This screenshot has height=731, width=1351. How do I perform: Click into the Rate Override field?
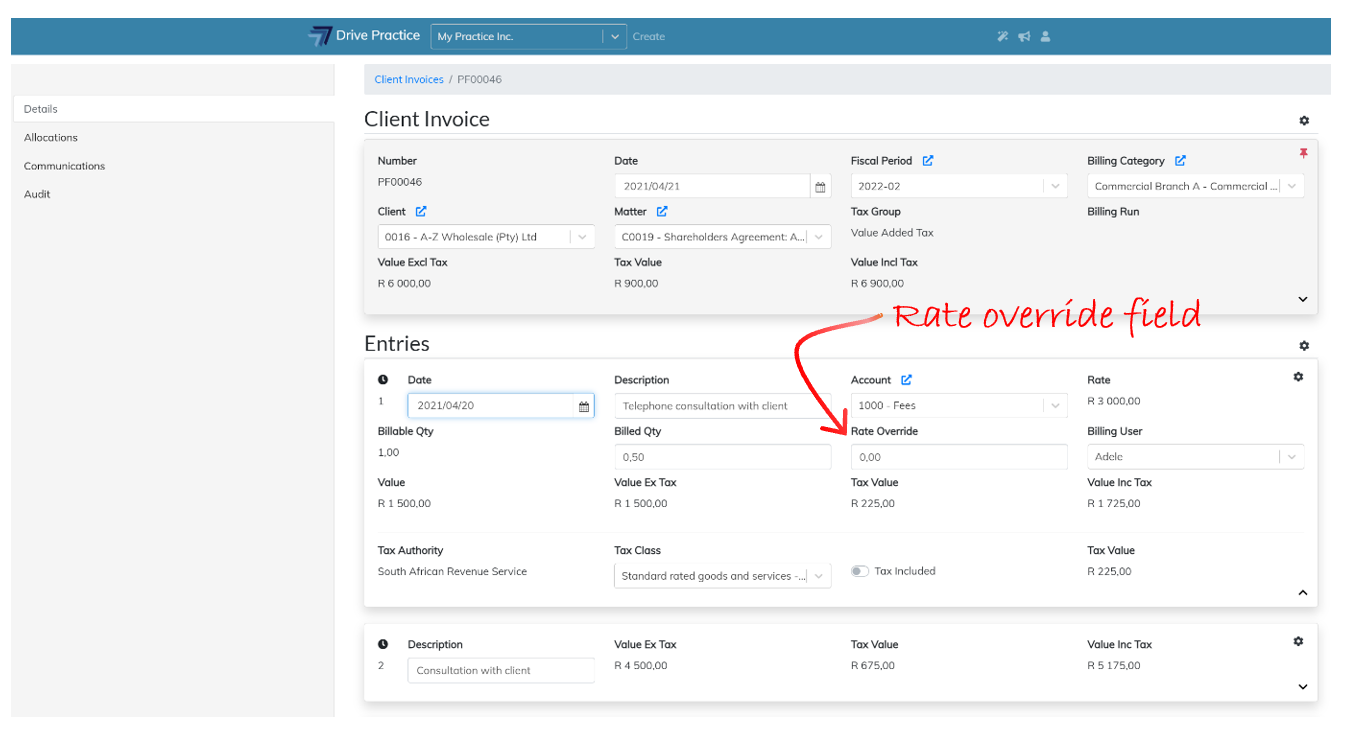coord(958,457)
